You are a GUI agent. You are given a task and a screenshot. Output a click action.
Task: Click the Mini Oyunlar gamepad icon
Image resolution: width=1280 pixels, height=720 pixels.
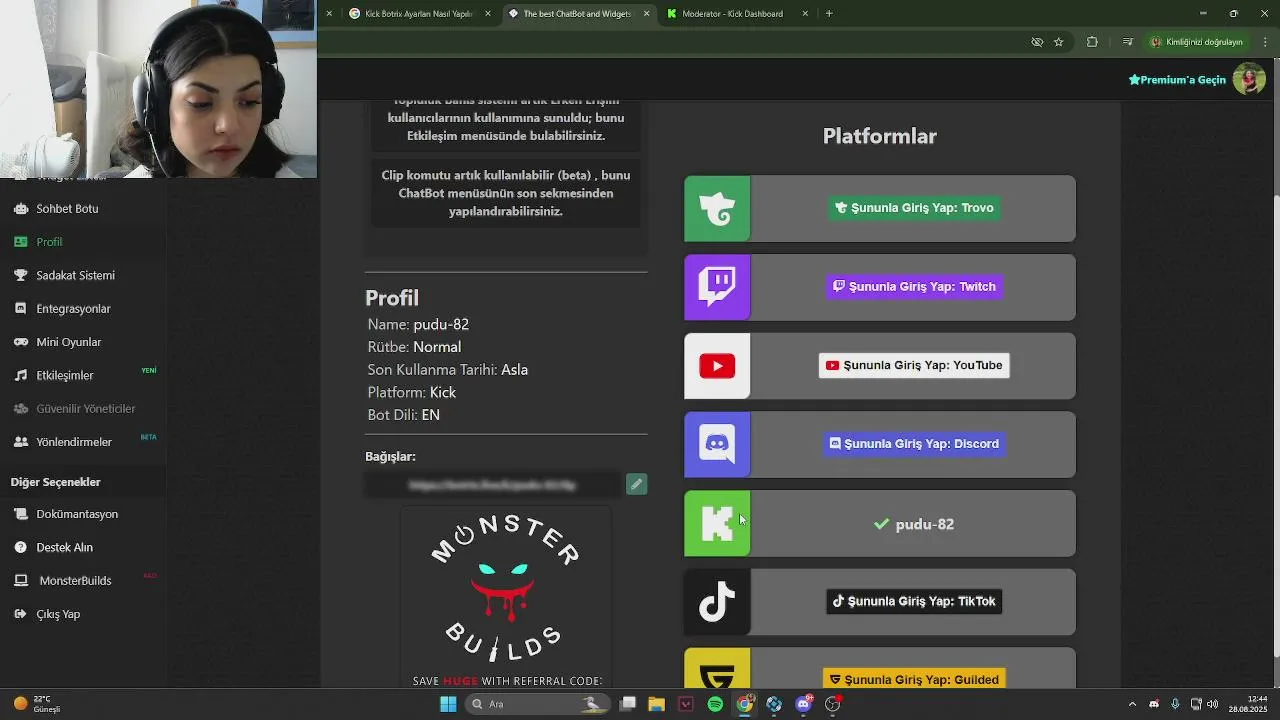tap(20, 342)
